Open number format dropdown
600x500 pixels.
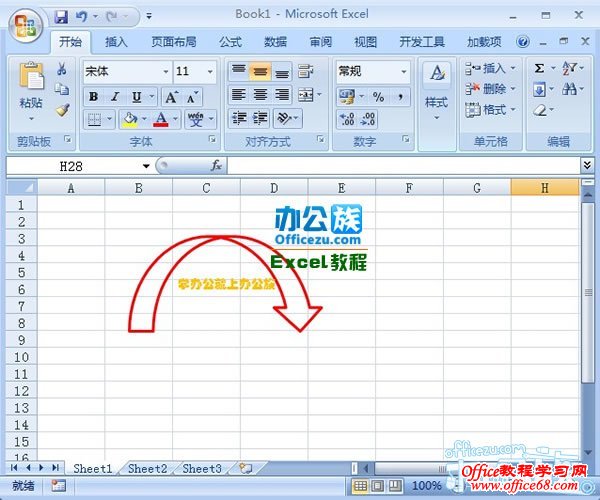(x=404, y=72)
